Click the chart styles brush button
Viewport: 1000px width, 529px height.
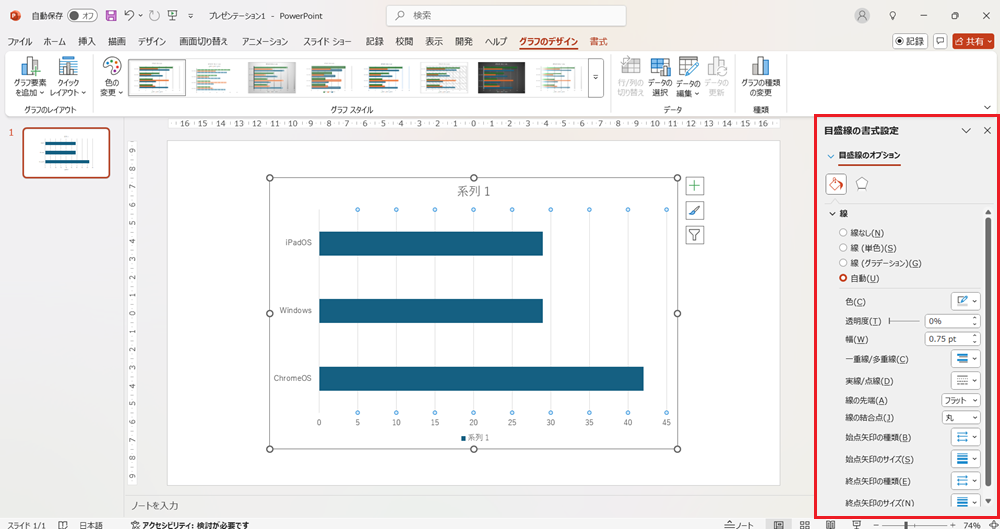[695, 211]
